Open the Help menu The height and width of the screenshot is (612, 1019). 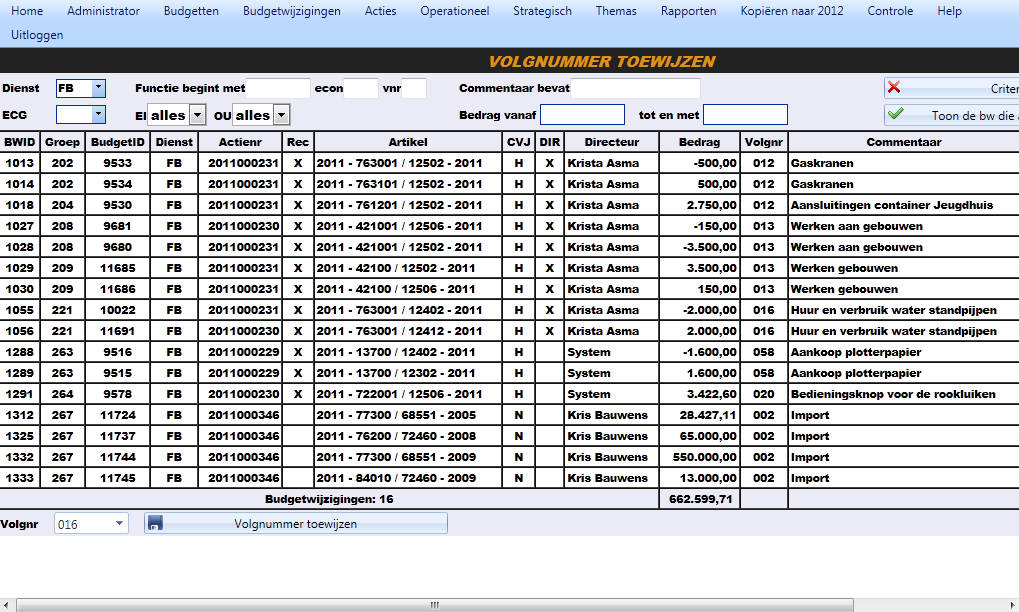click(x=949, y=11)
